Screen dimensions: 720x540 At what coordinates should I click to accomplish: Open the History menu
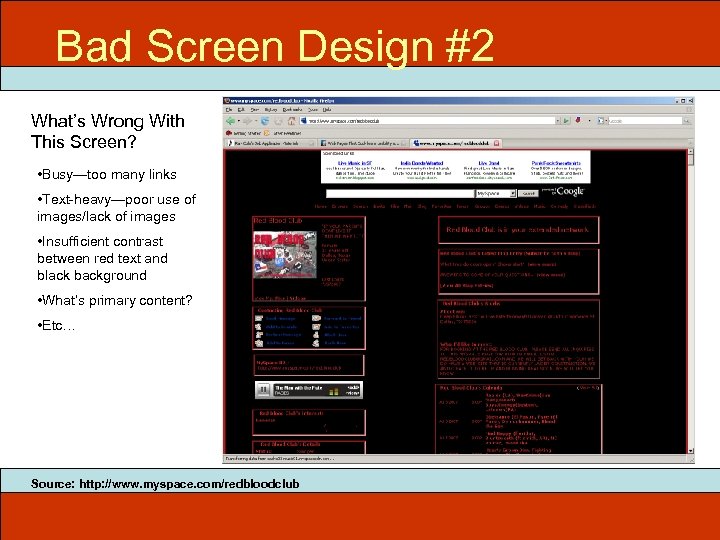[x=271, y=110]
